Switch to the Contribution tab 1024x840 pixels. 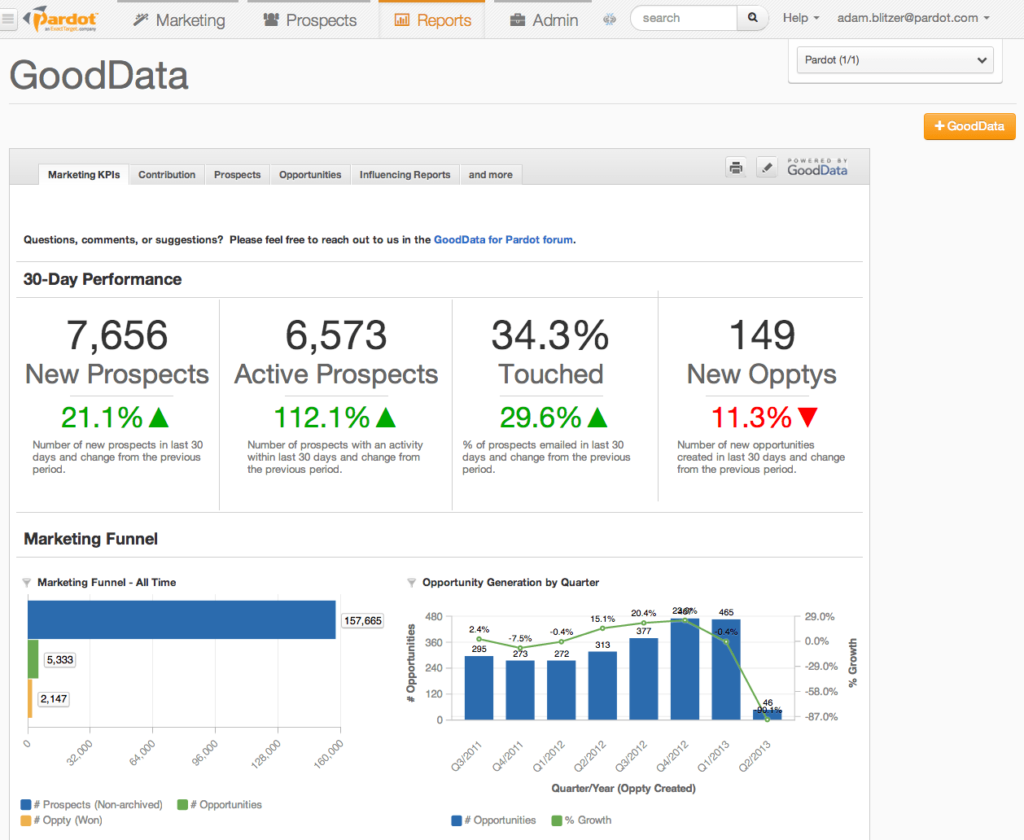click(x=166, y=174)
